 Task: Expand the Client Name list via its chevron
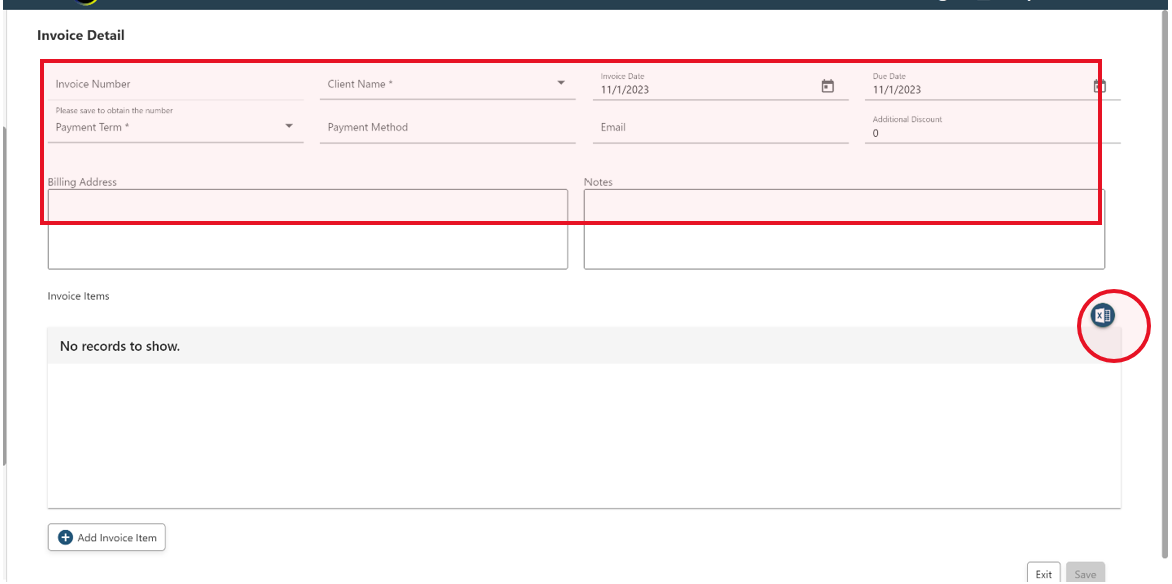pyautogui.click(x=560, y=84)
